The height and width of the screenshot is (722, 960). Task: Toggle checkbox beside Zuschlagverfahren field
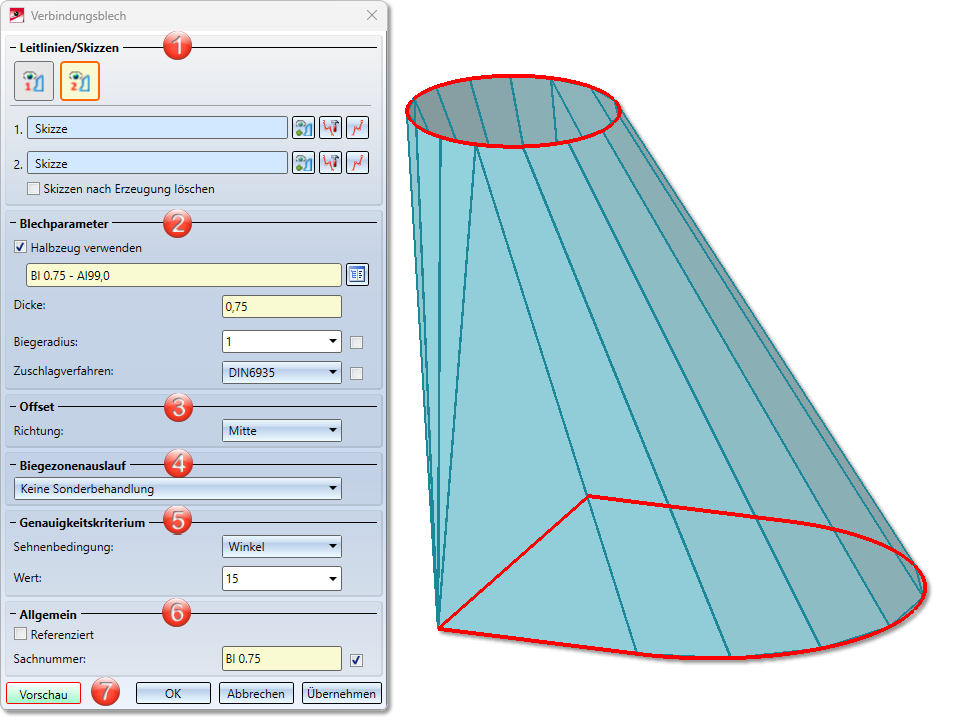pos(356,373)
